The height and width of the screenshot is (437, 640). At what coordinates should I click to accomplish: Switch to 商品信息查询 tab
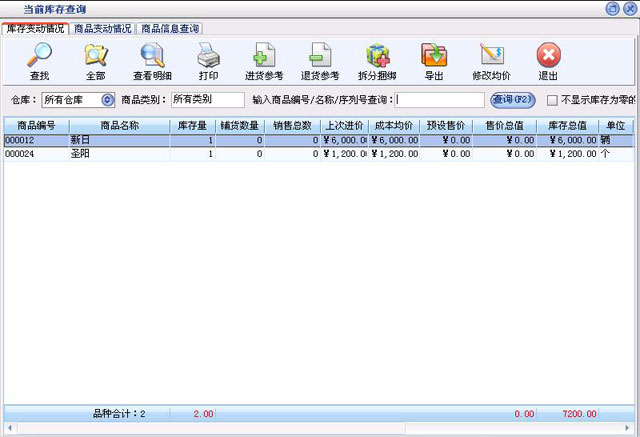pos(169,29)
